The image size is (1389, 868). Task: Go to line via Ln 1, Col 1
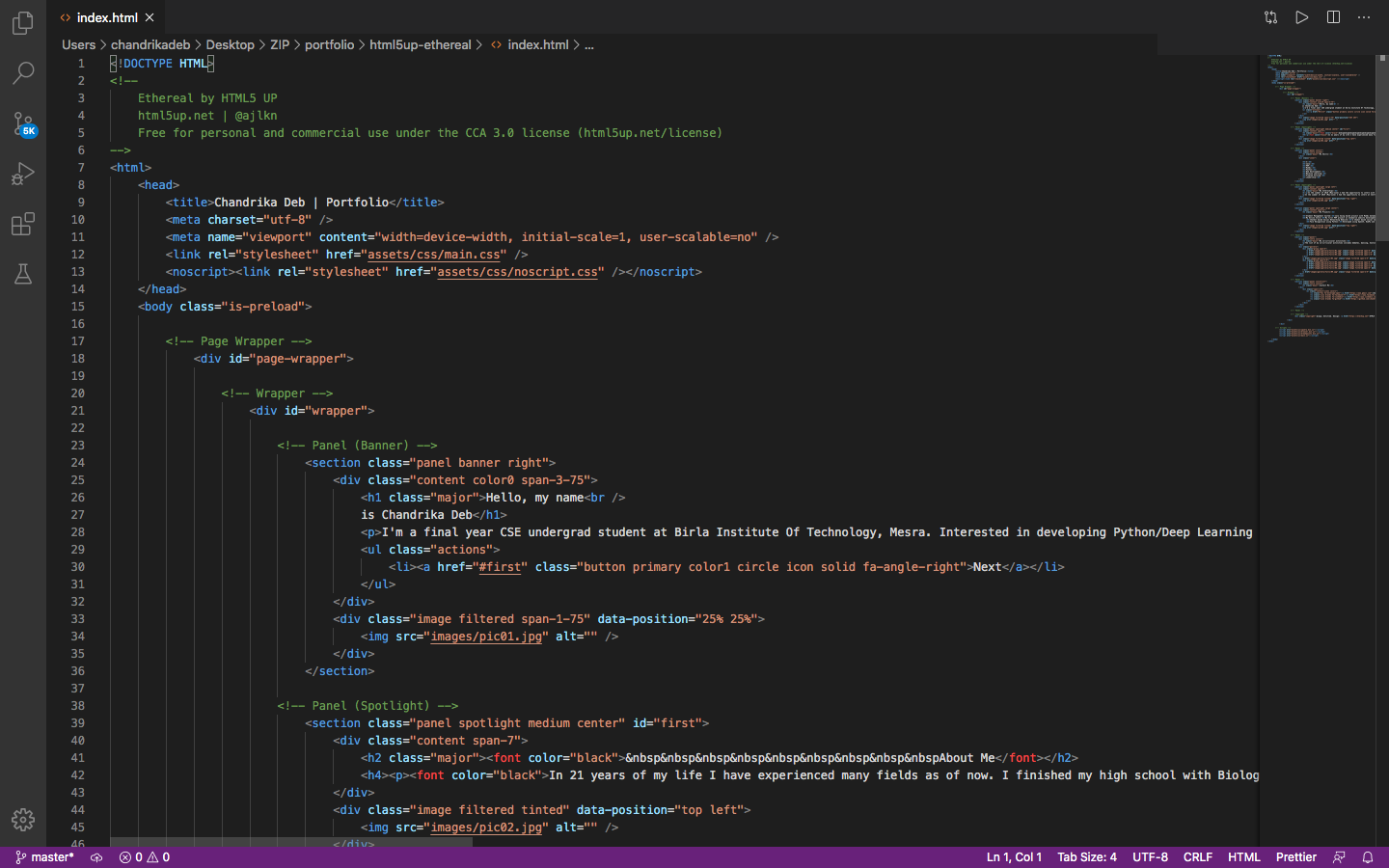click(x=1014, y=857)
